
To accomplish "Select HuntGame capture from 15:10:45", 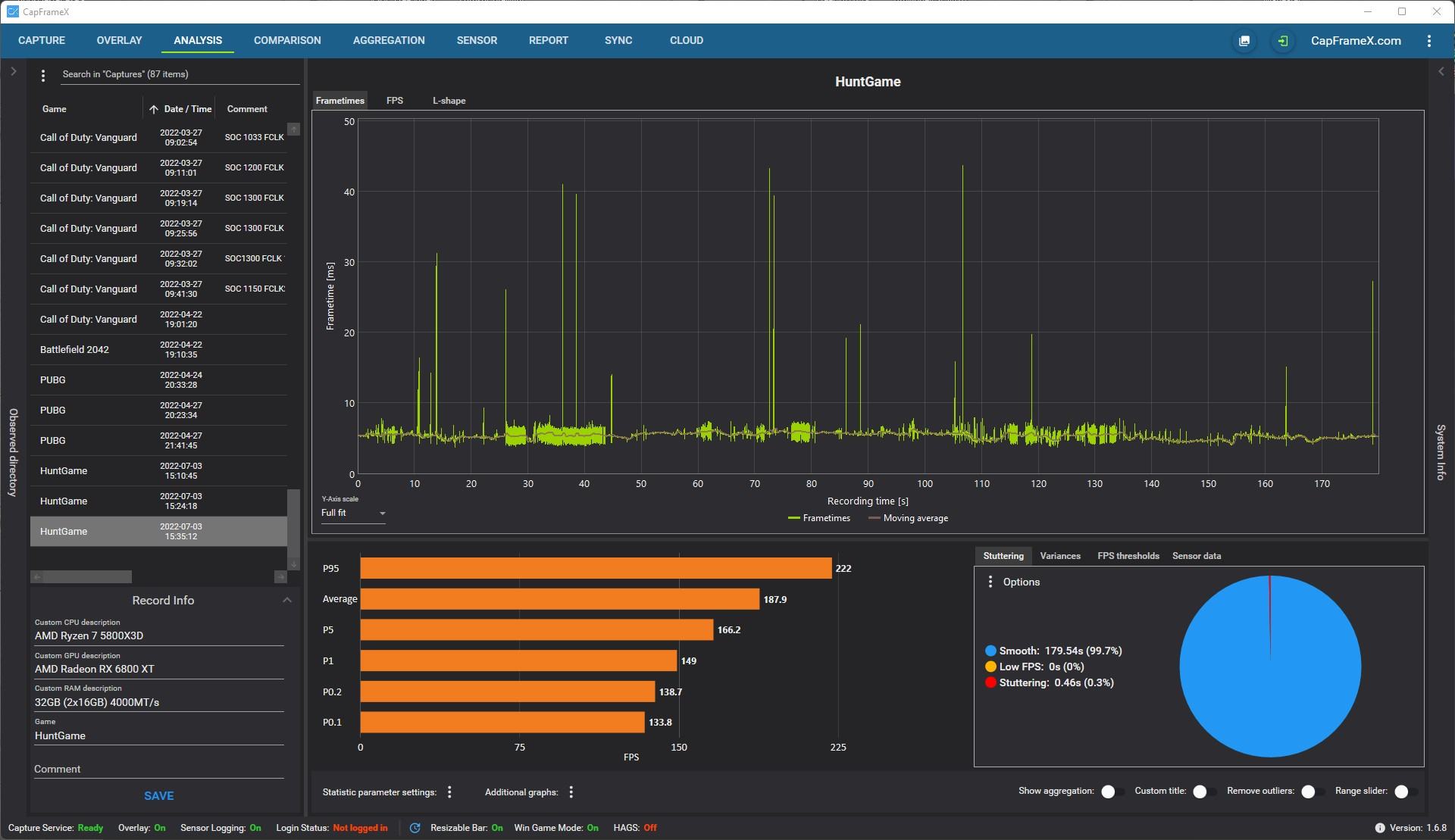I will tap(159, 471).
